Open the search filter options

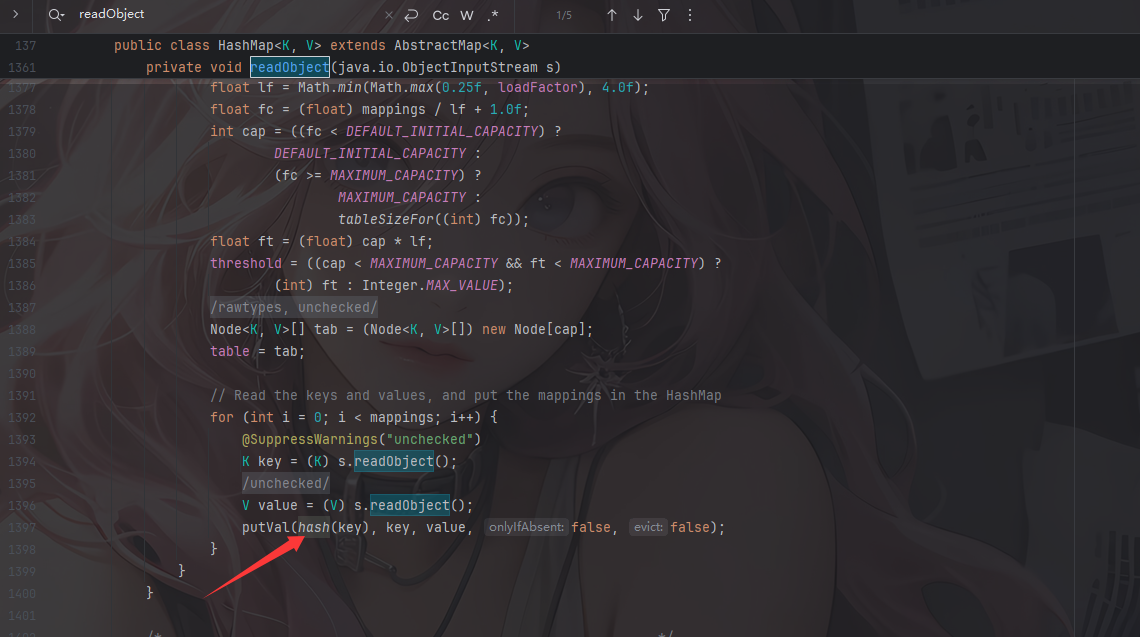(x=664, y=15)
